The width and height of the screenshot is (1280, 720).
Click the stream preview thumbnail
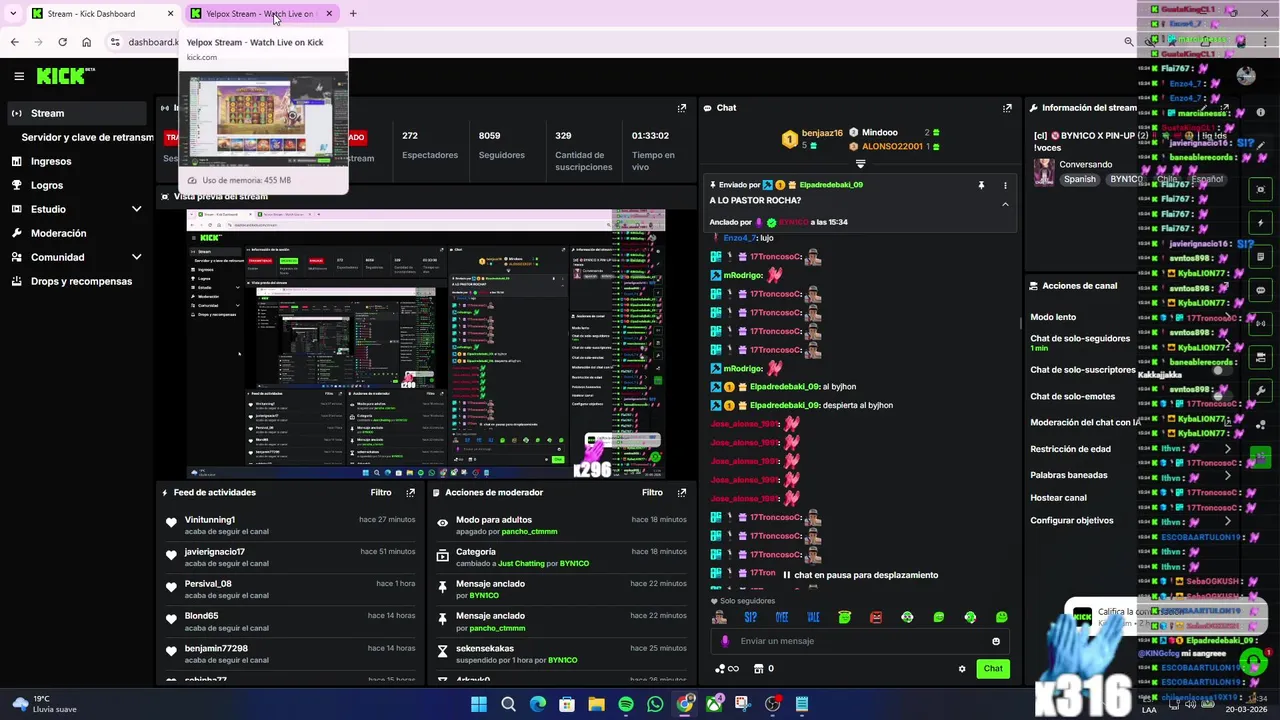pos(426,344)
